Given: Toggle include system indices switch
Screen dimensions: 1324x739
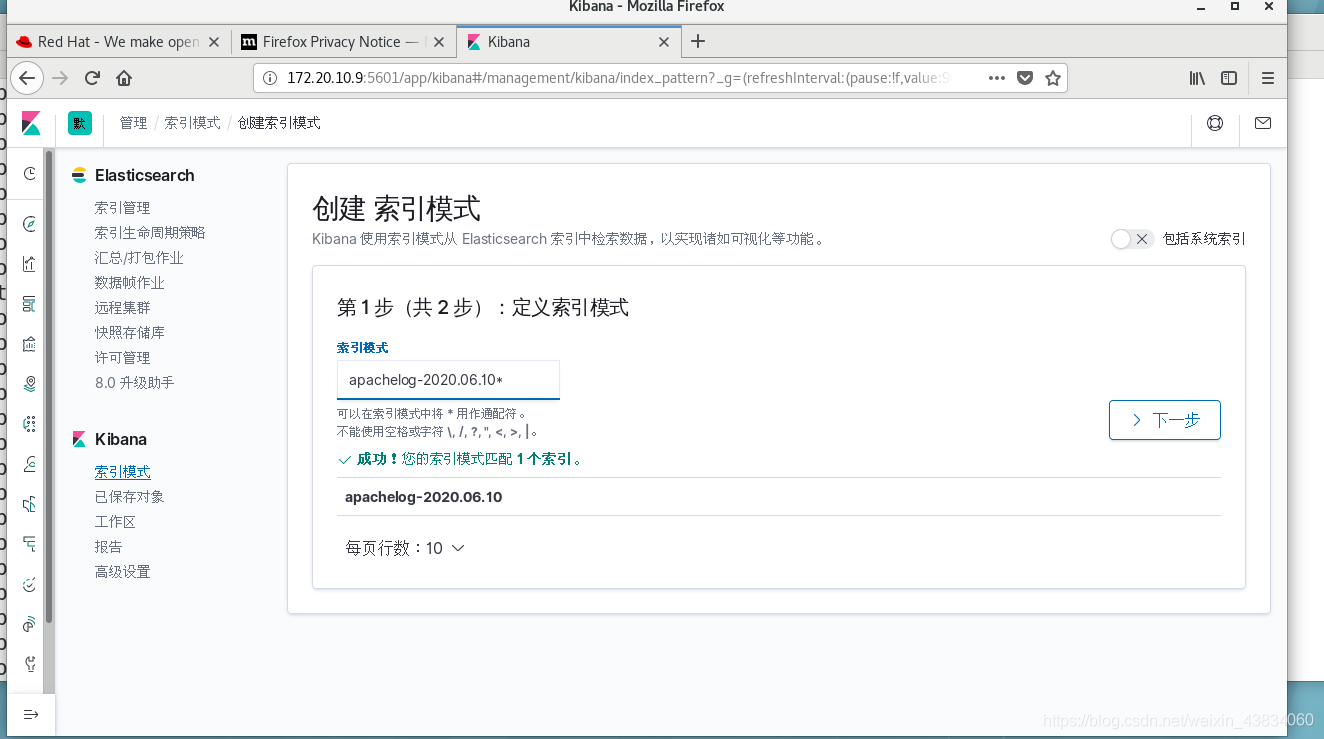Looking at the screenshot, I should point(1132,239).
